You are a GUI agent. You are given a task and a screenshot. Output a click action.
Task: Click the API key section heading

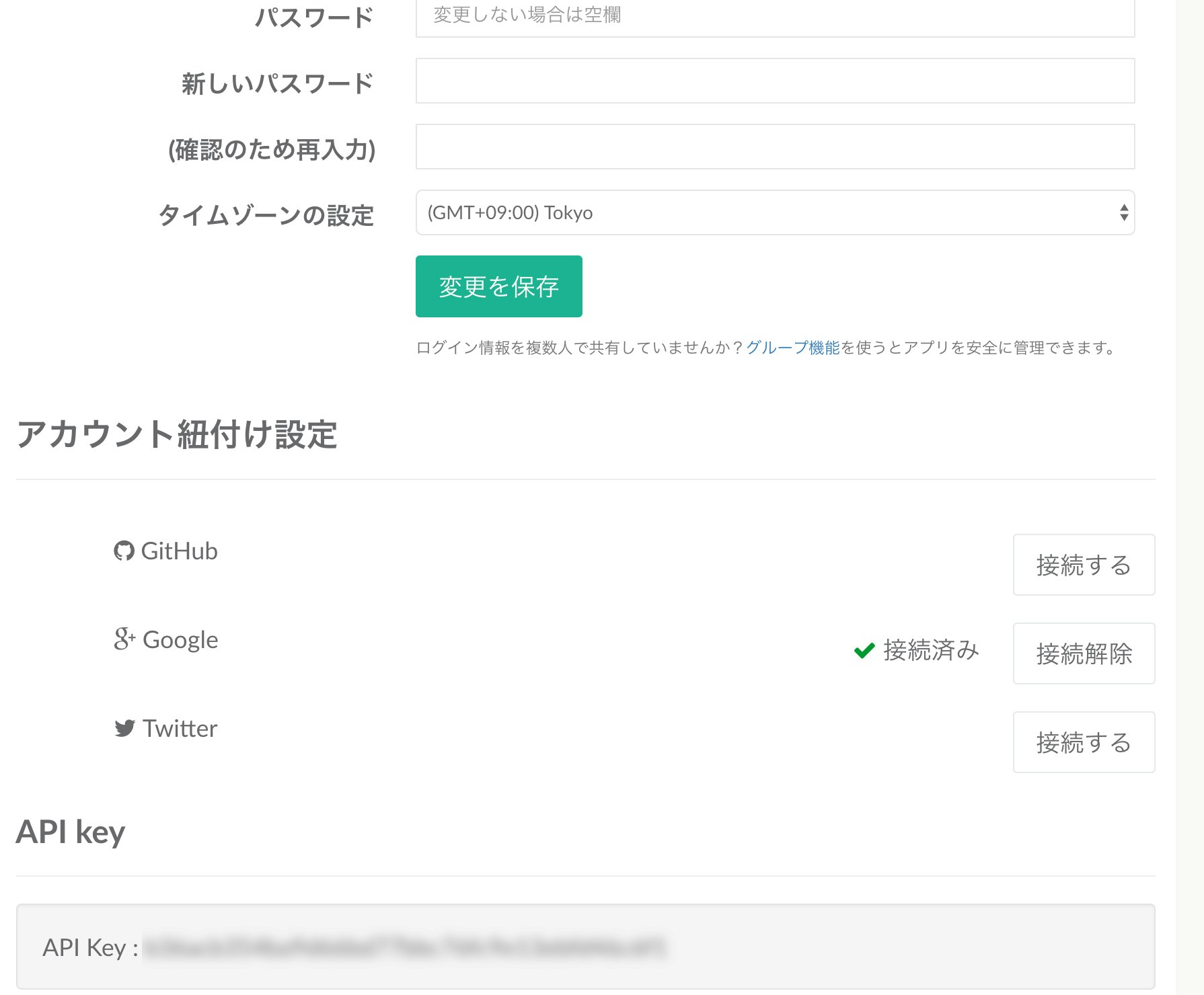coord(71,832)
